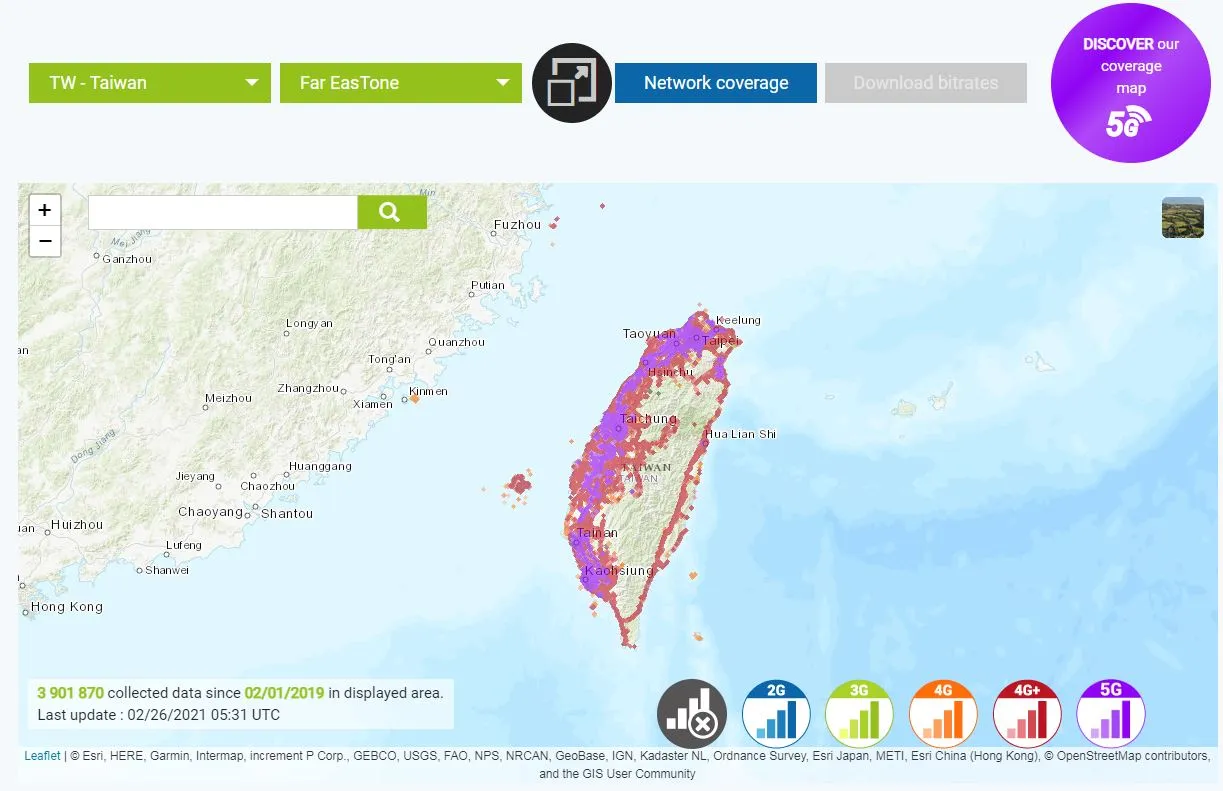Open the TW - Taiwan country dropdown
The image size is (1223, 791).
click(150, 83)
